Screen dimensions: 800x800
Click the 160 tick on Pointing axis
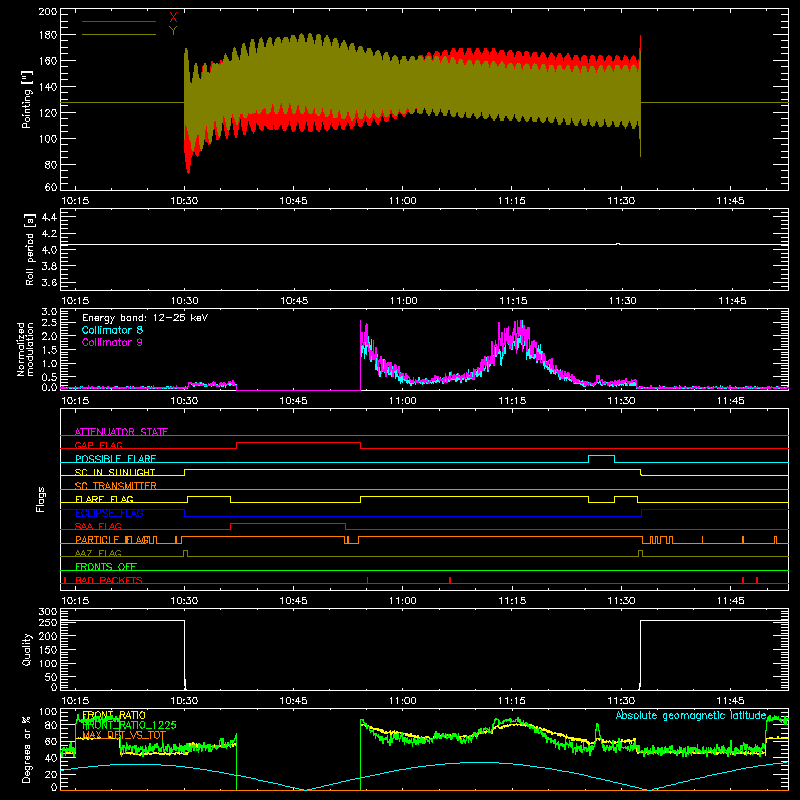pos(47,61)
